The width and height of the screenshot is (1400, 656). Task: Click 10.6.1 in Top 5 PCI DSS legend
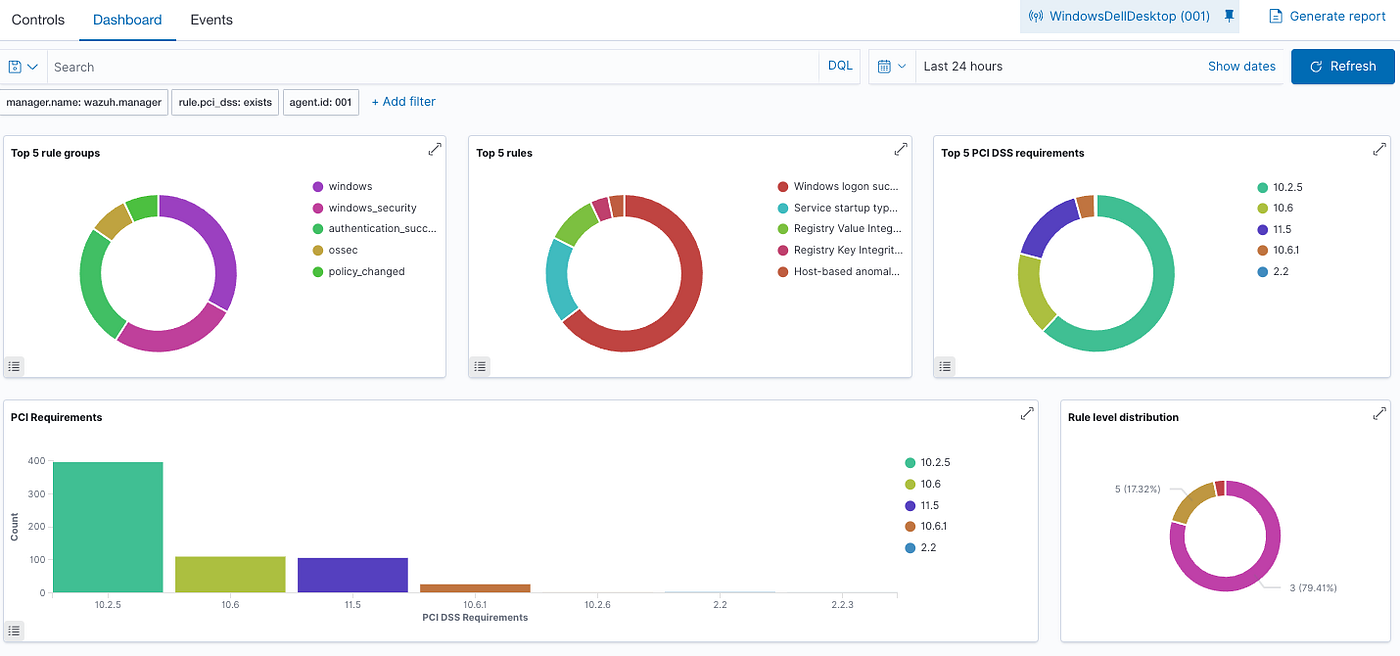(1278, 250)
